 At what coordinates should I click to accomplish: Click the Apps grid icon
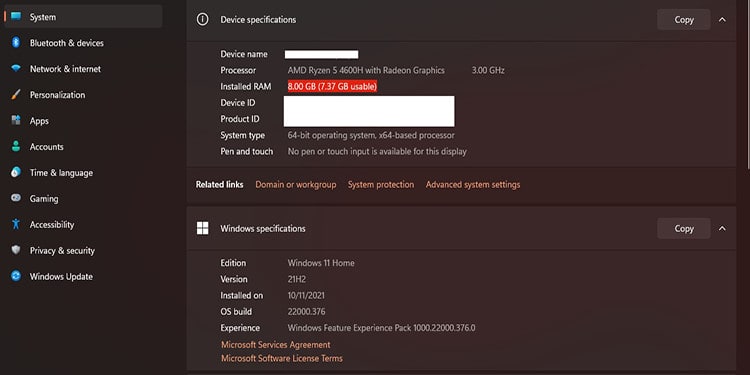pyautogui.click(x=16, y=121)
